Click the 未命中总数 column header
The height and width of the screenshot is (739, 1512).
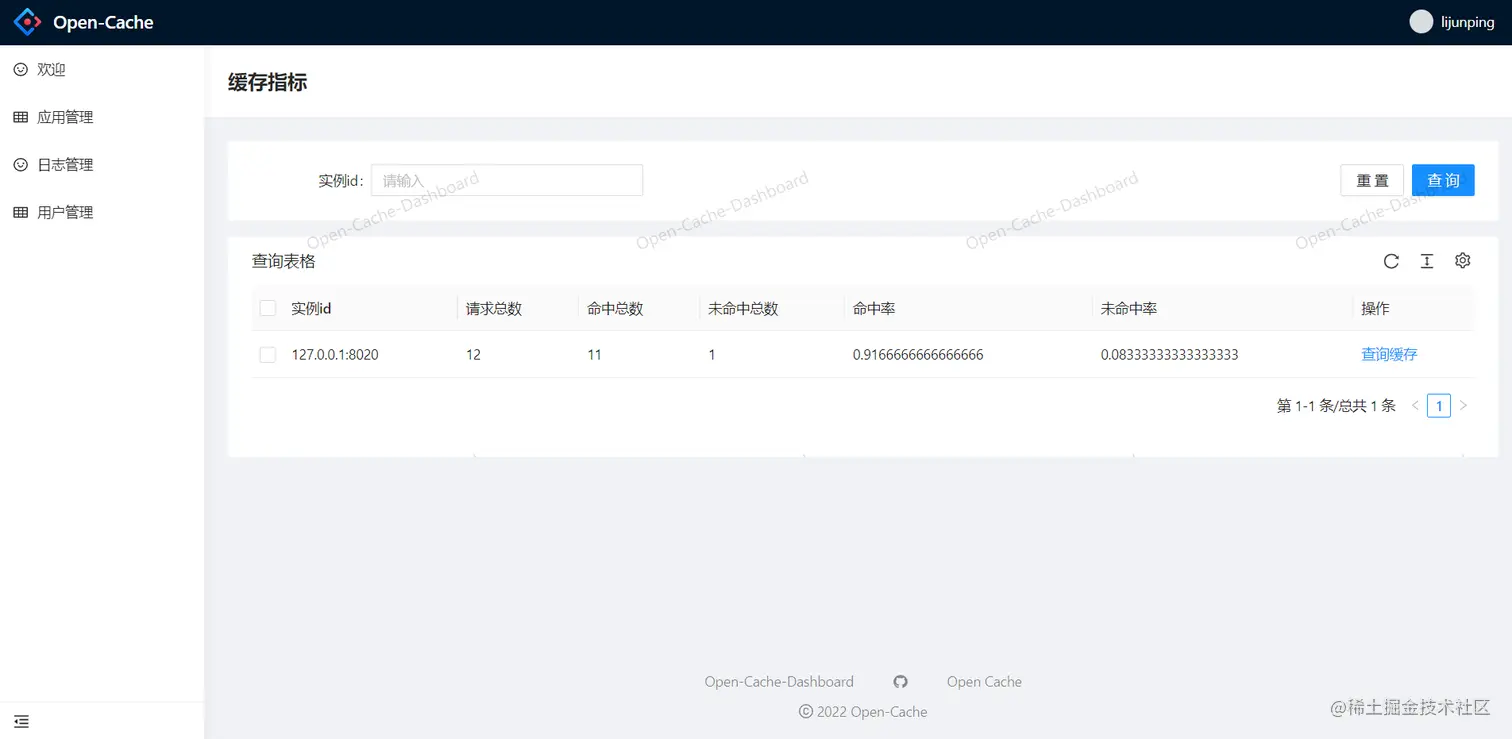point(743,308)
